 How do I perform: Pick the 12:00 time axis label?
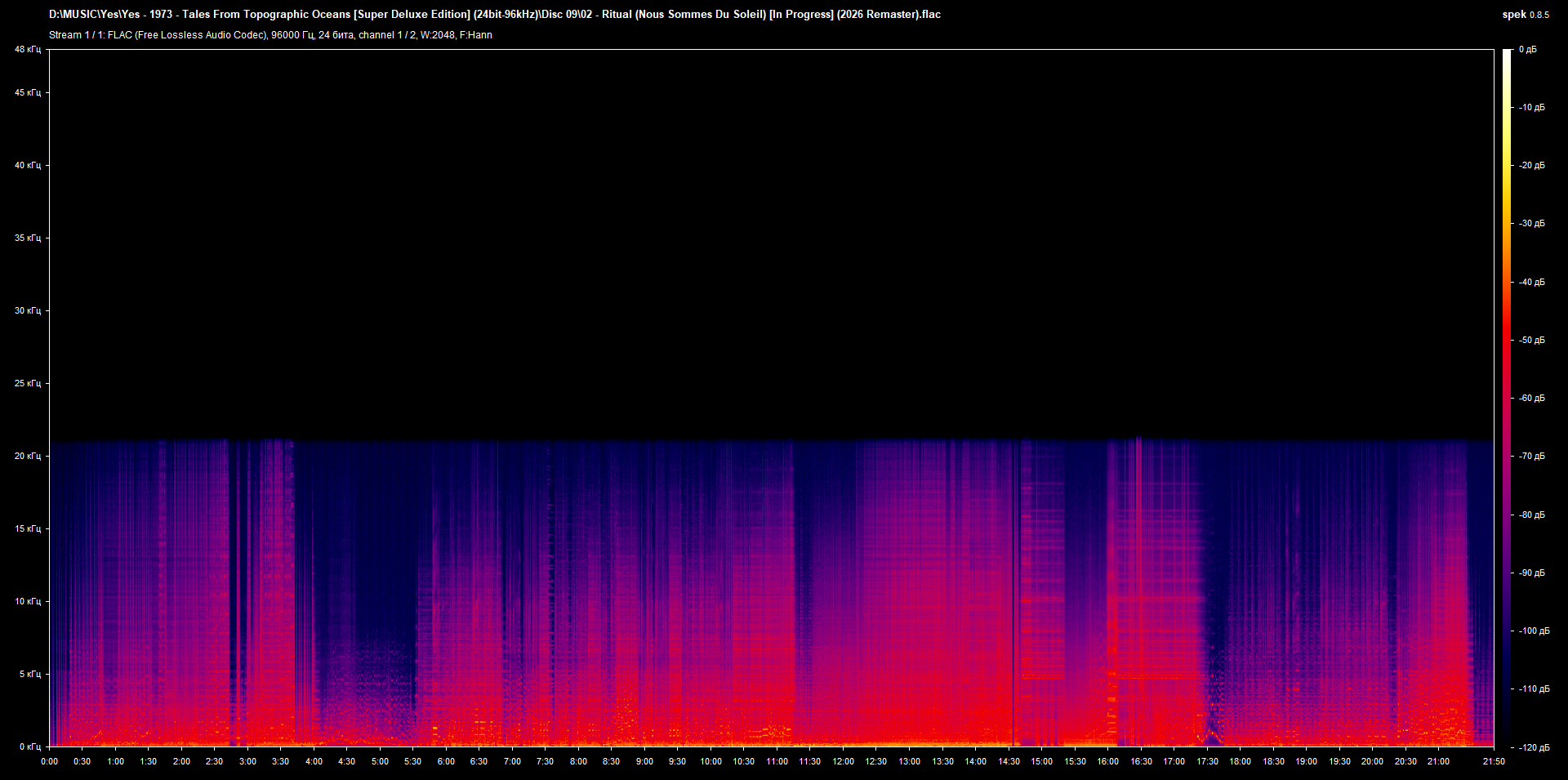[844, 761]
